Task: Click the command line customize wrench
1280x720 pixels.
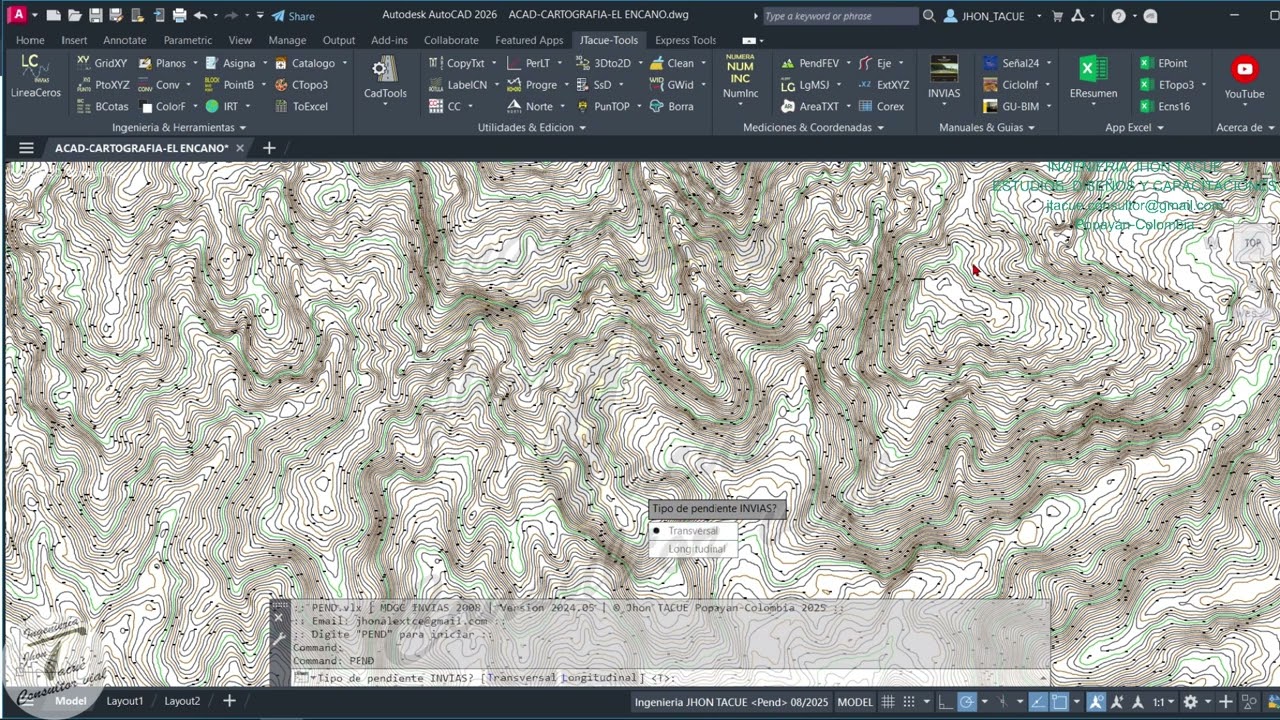Action: pyautogui.click(x=279, y=639)
